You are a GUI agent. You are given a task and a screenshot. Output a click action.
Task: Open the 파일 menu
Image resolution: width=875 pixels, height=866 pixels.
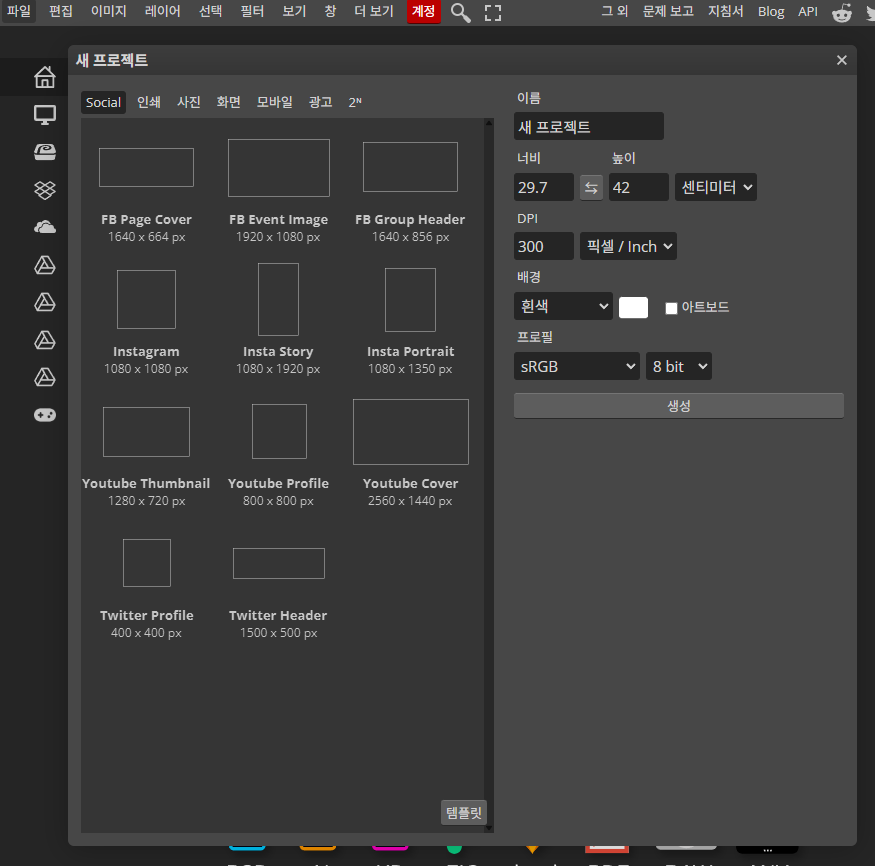[18, 11]
